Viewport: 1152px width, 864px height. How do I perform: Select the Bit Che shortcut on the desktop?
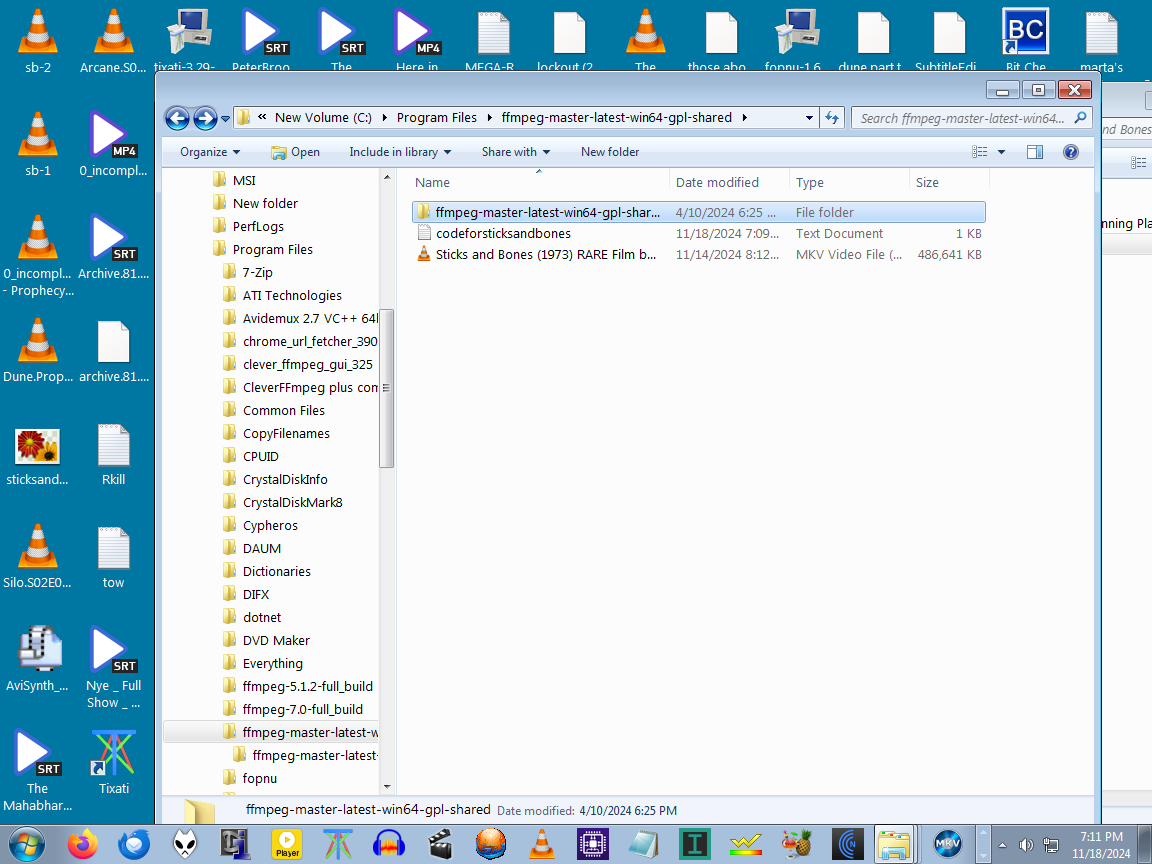(1026, 38)
